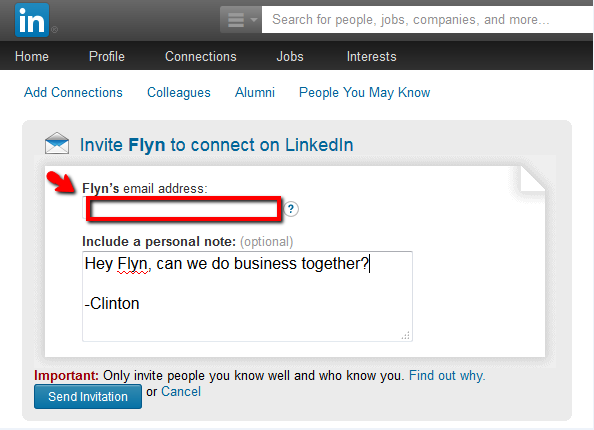Screen dimensions: 594x430
Task: Open the Profile menu item
Action: coord(107,56)
